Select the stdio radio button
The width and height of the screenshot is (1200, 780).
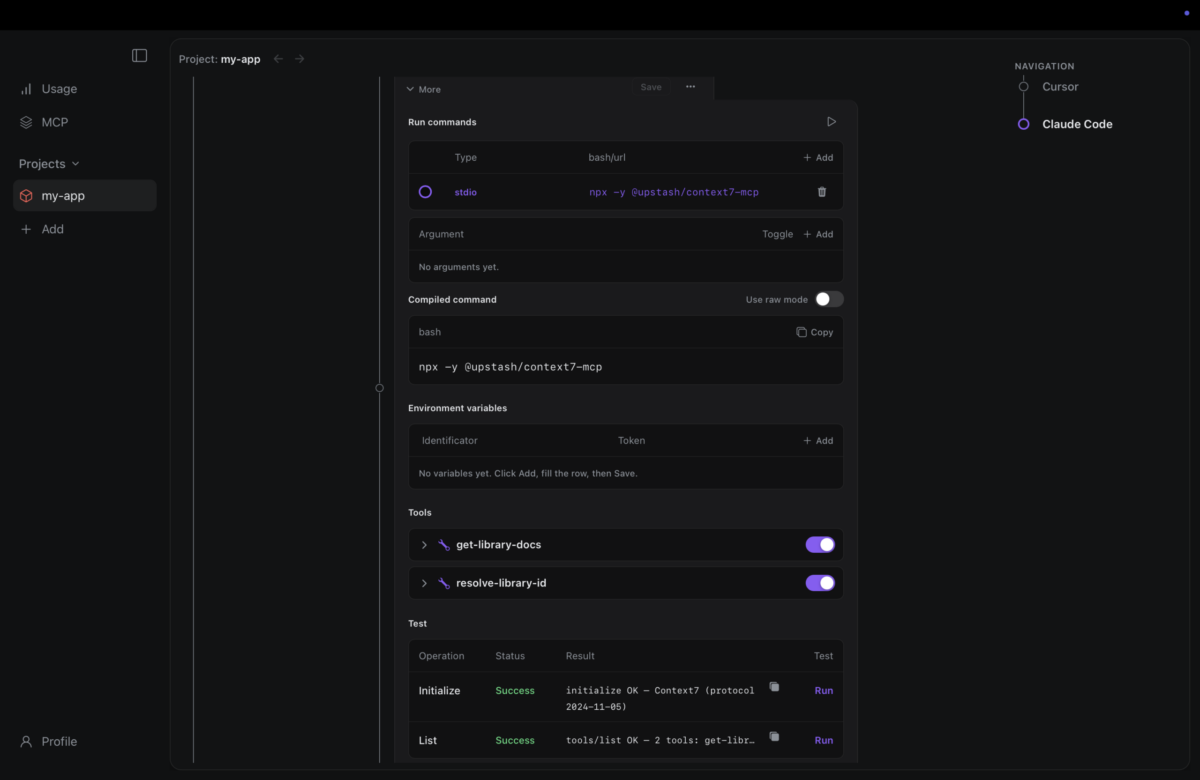pyautogui.click(x=425, y=192)
